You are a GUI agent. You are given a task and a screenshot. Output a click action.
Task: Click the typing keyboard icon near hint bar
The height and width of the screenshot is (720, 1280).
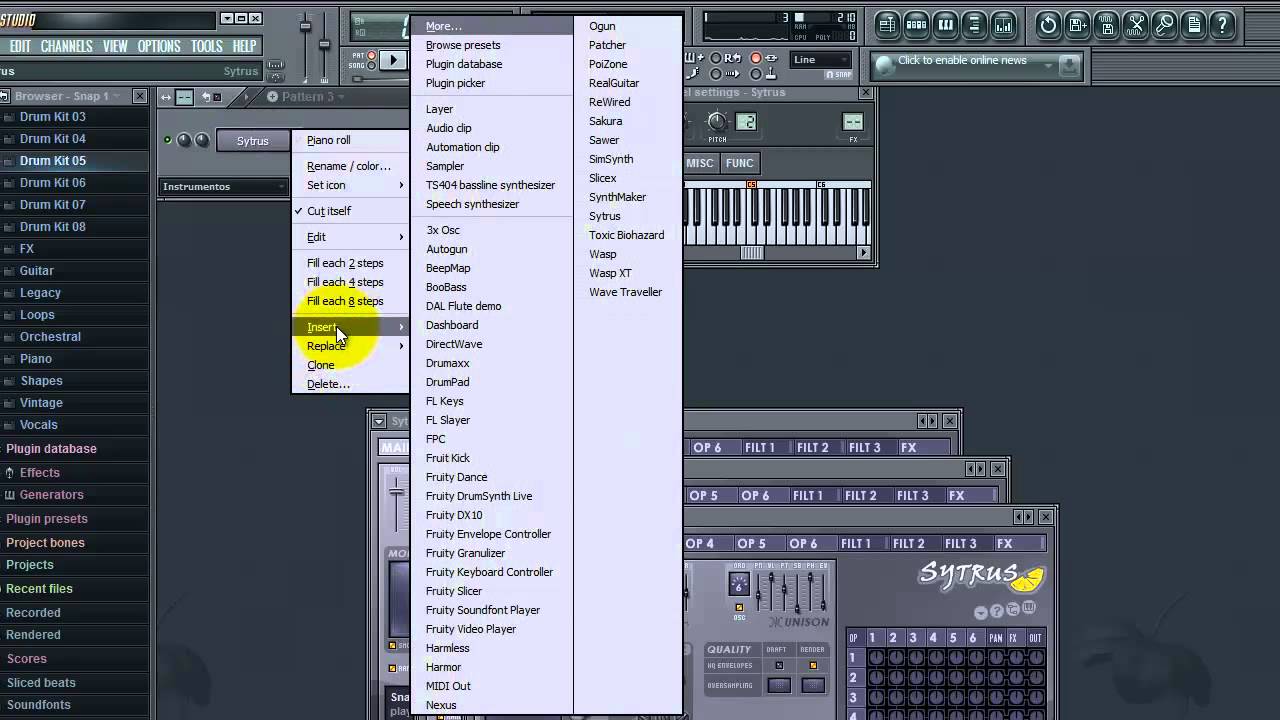tap(275, 65)
